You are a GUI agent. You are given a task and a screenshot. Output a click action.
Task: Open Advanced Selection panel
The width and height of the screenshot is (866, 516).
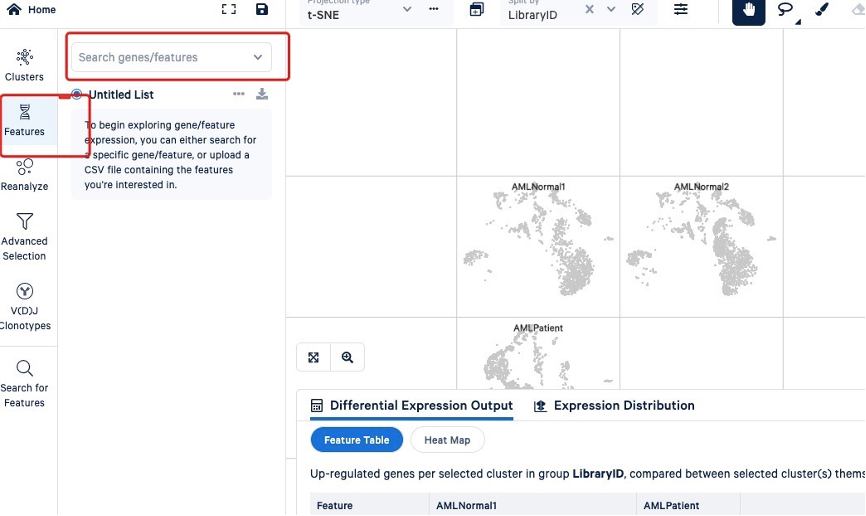click(24, 237)
